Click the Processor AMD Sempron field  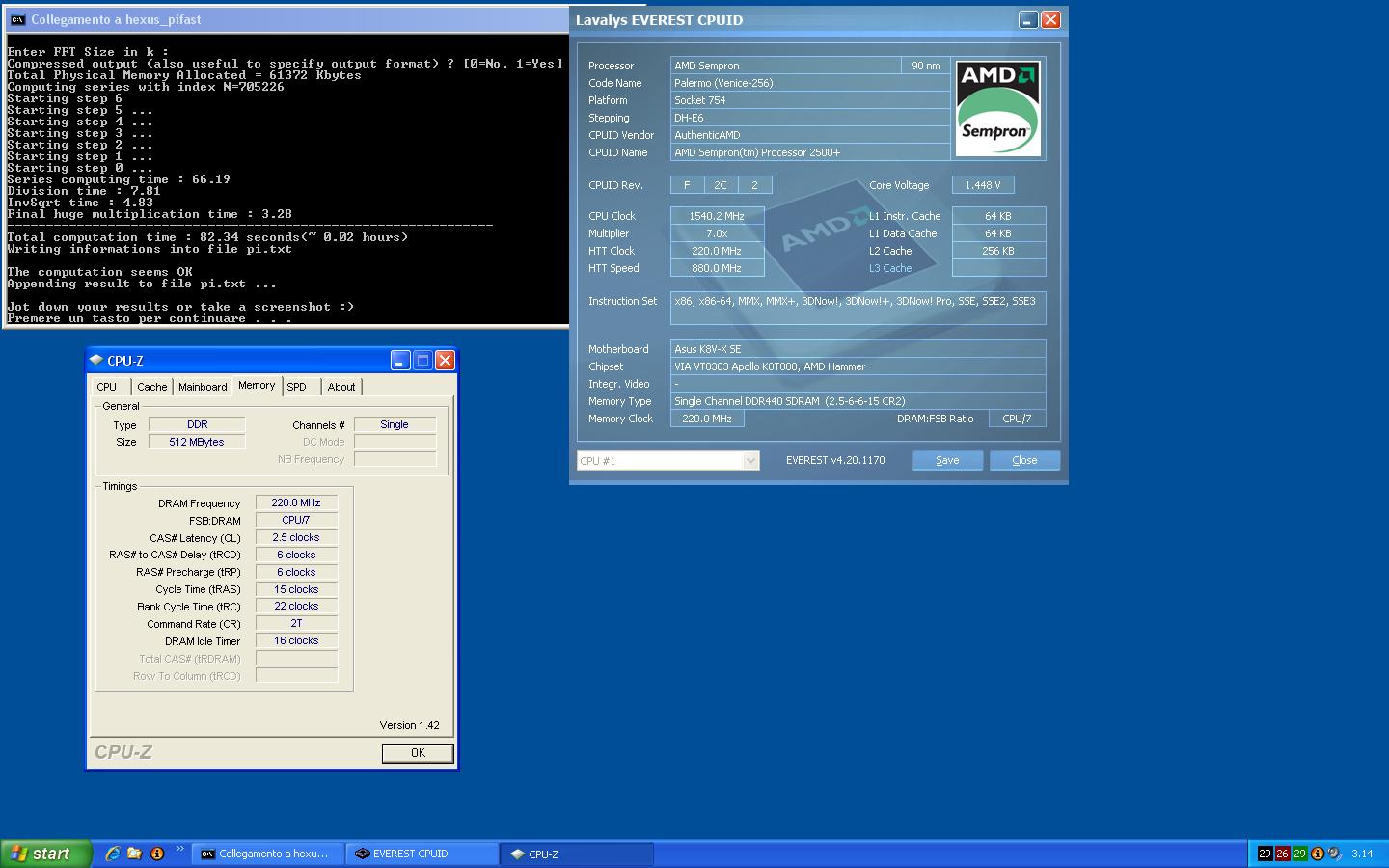785,66
